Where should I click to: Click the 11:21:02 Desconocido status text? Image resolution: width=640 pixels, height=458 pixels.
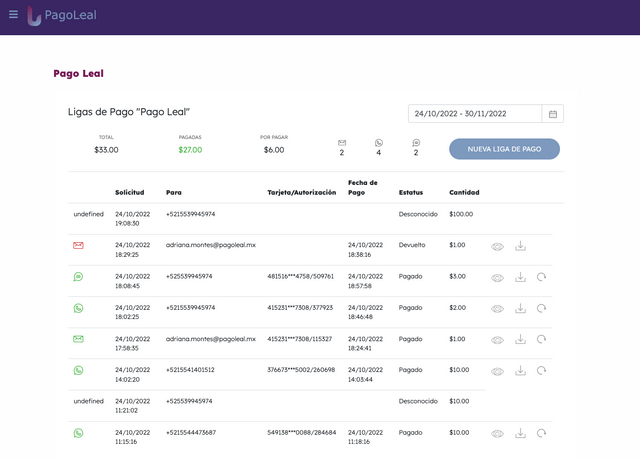418,402
